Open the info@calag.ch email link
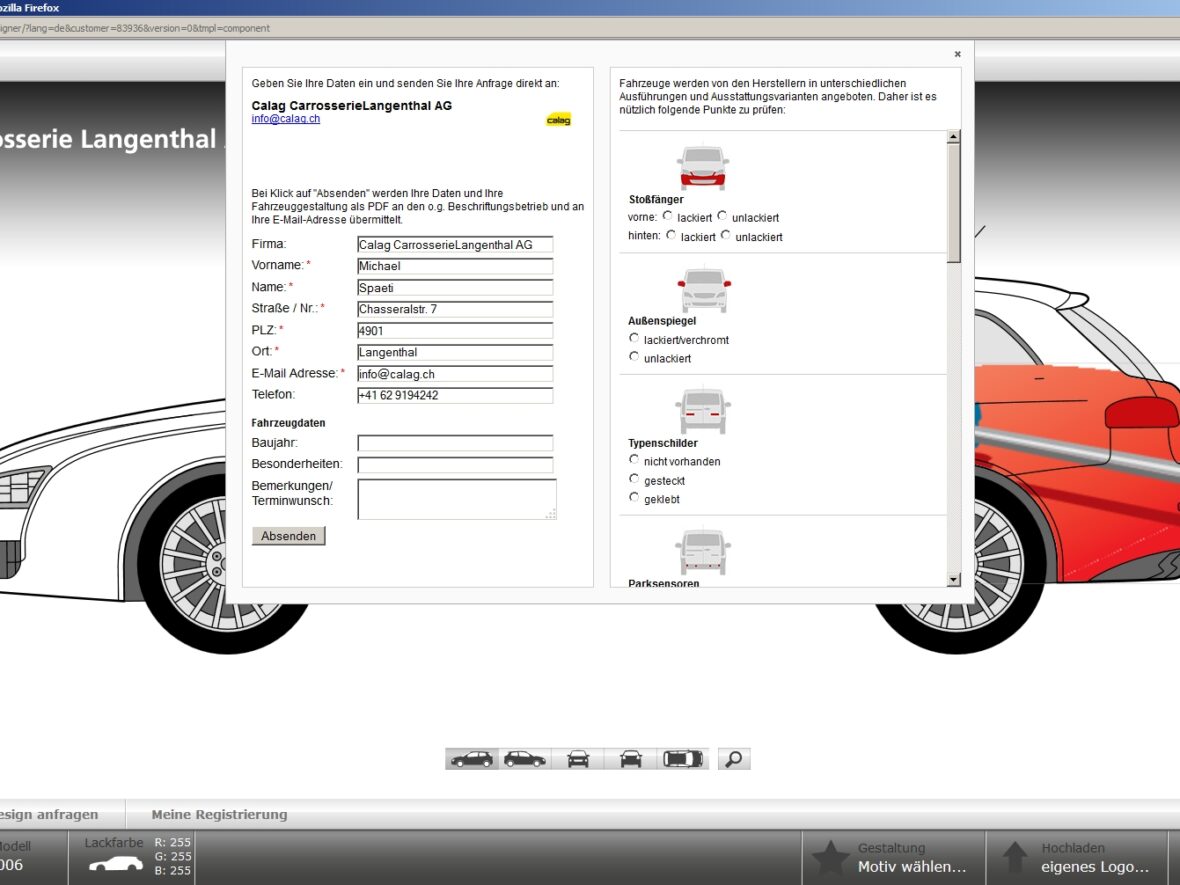This screenshot has width=1180, height=885. click(x=286, y=119)
